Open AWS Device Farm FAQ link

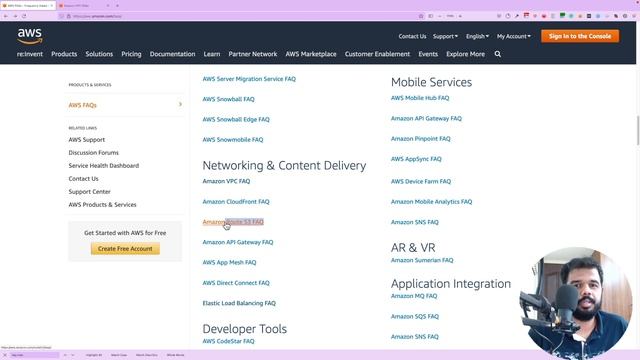[421, 181]
